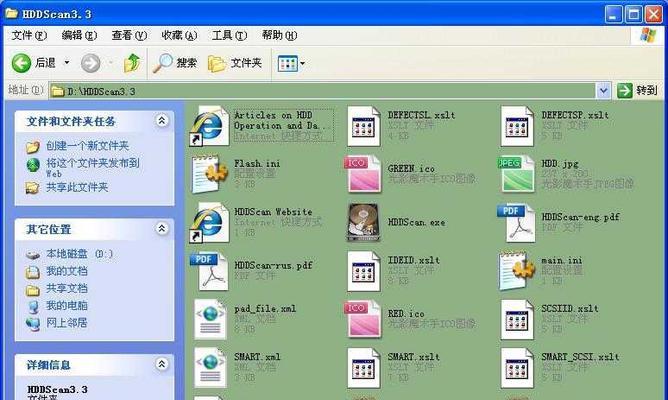Viewport: 668px width, 400px height.
Task: Click the HDDScan3.3 folder icon in title bar
Action: pos(12,13)
